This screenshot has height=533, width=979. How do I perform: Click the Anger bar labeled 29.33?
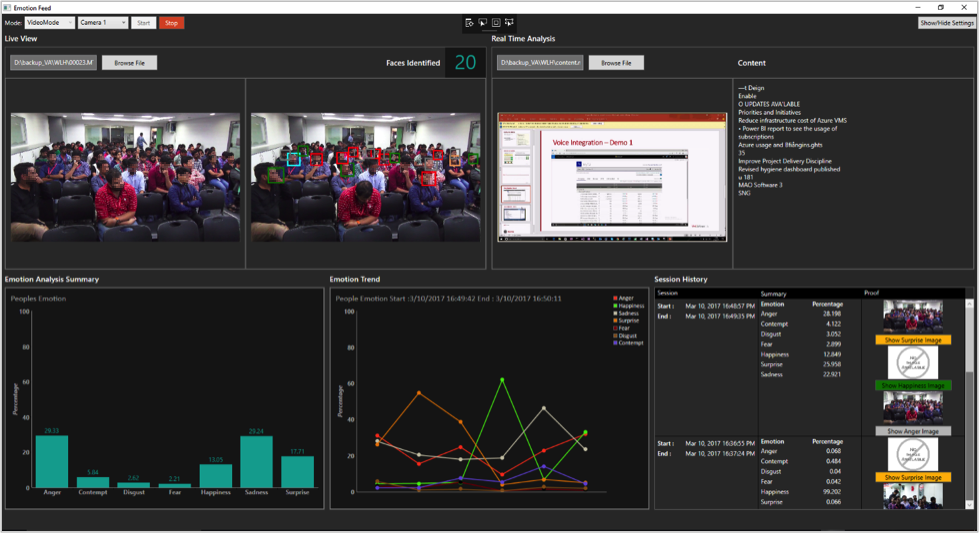(52, 461)
